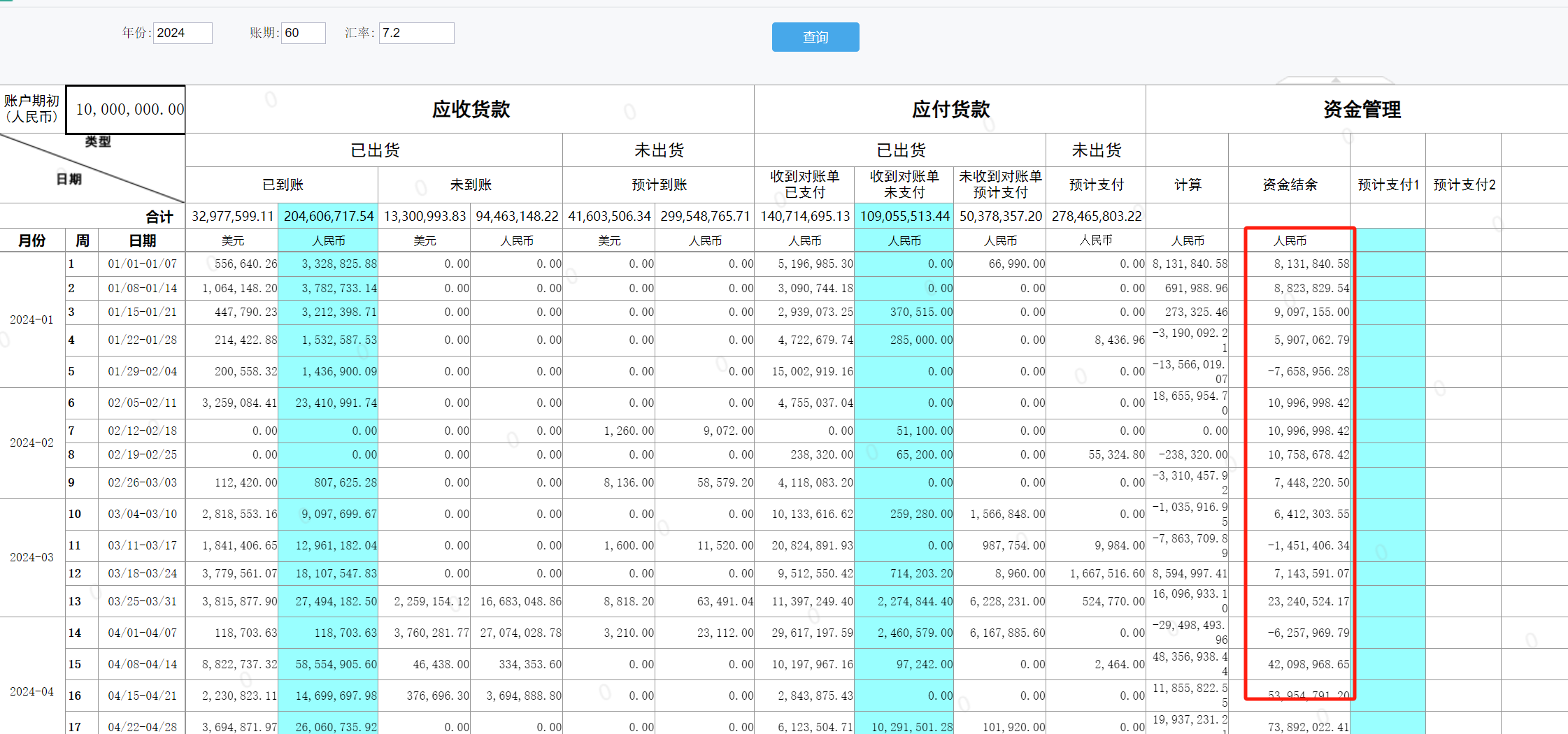Click total 278,465,803.22 cell
Viewport: 1568px width, 734px height.
[x=1096, y=217]
